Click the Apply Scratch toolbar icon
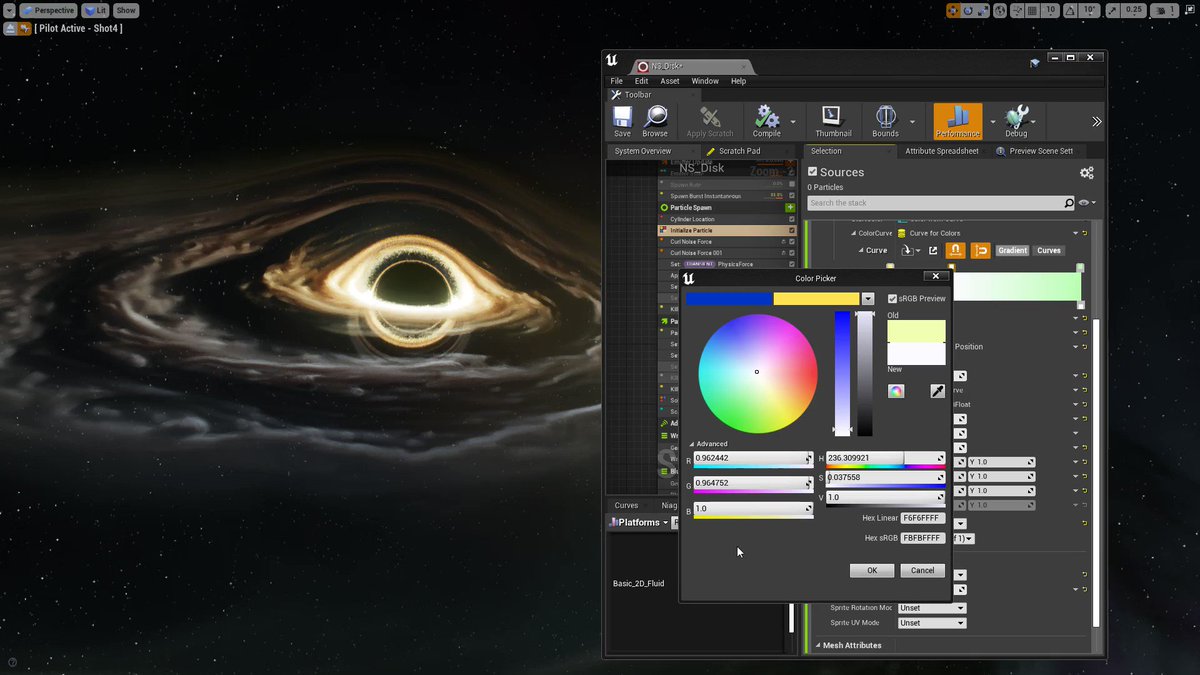Viewport: 1200px width, 675px height. (x=710, y=121)
